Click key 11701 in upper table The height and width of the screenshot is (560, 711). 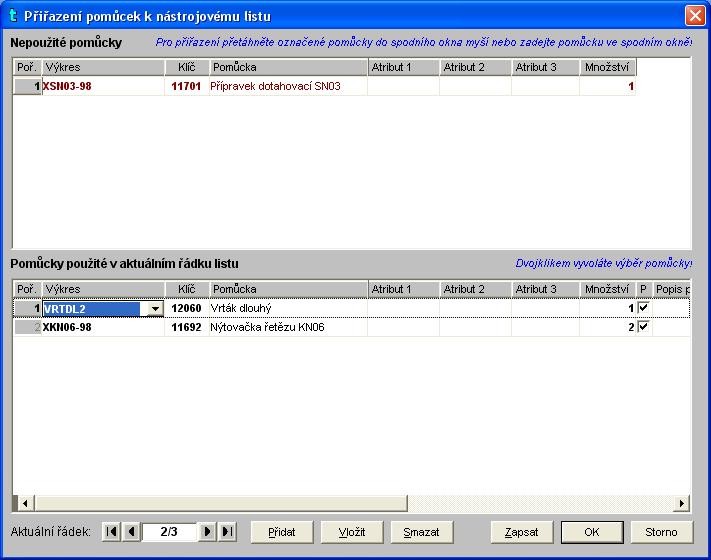(186, 86)
